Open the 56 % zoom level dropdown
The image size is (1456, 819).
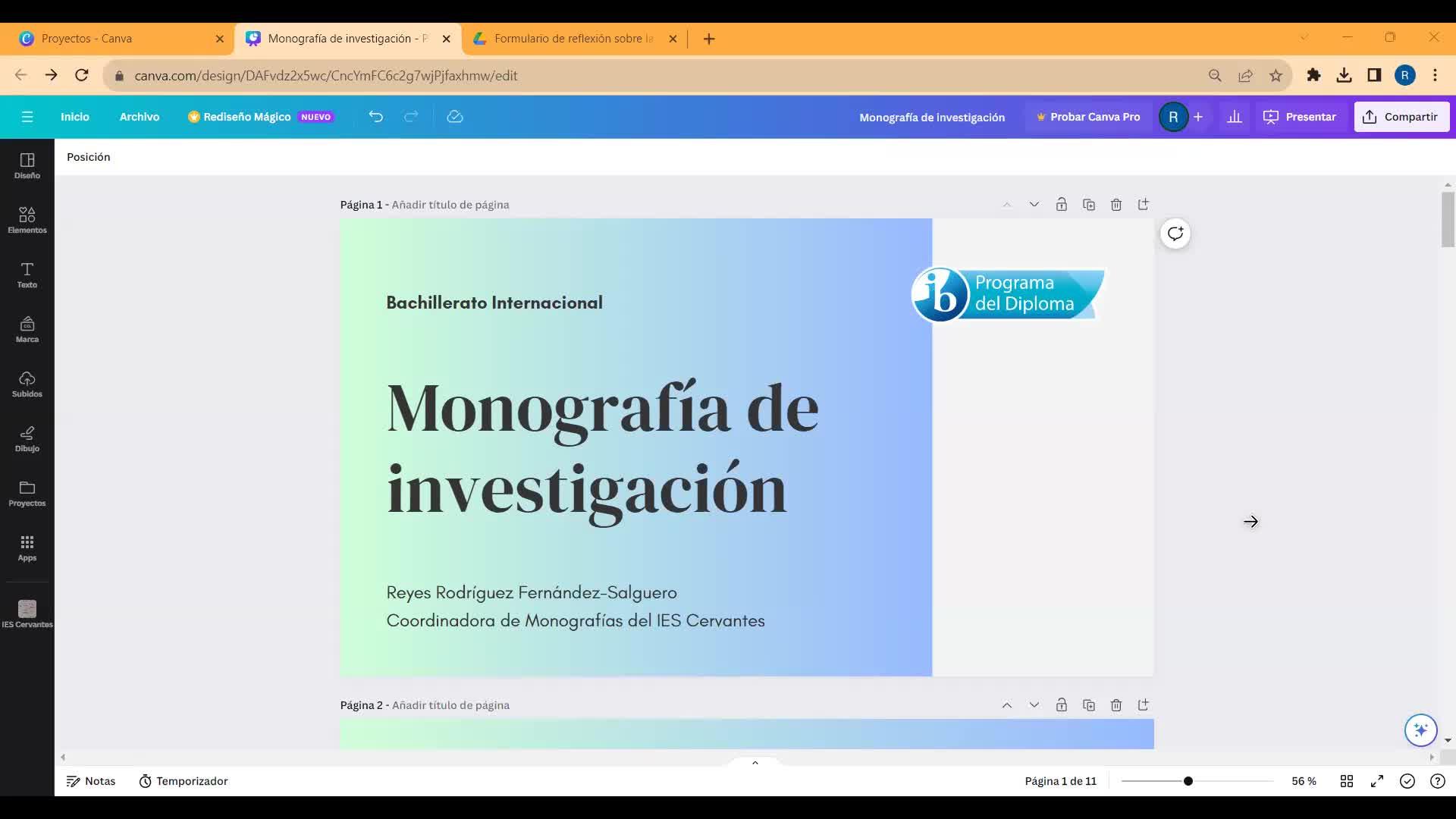point(1304,781)
